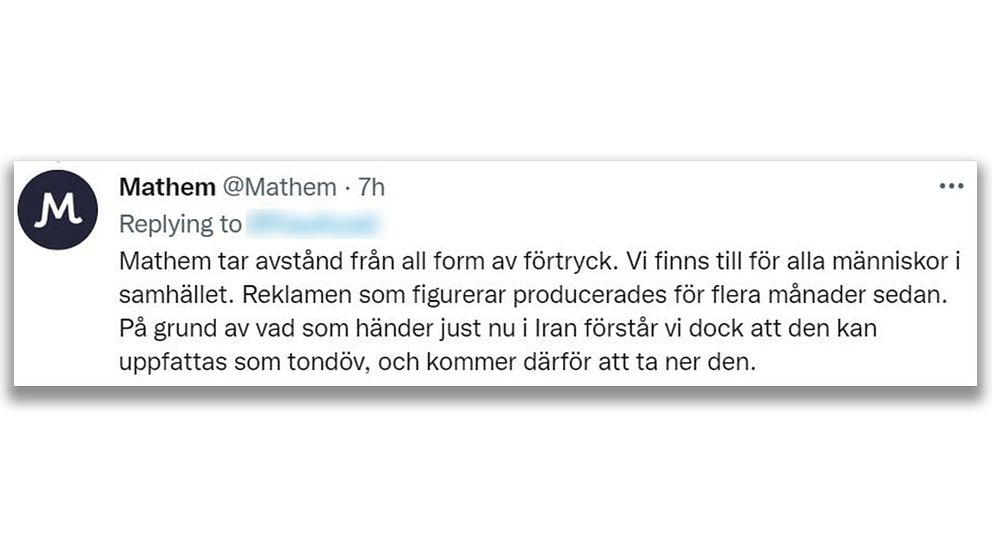Click the 'Replying to' label

[180, 224]
